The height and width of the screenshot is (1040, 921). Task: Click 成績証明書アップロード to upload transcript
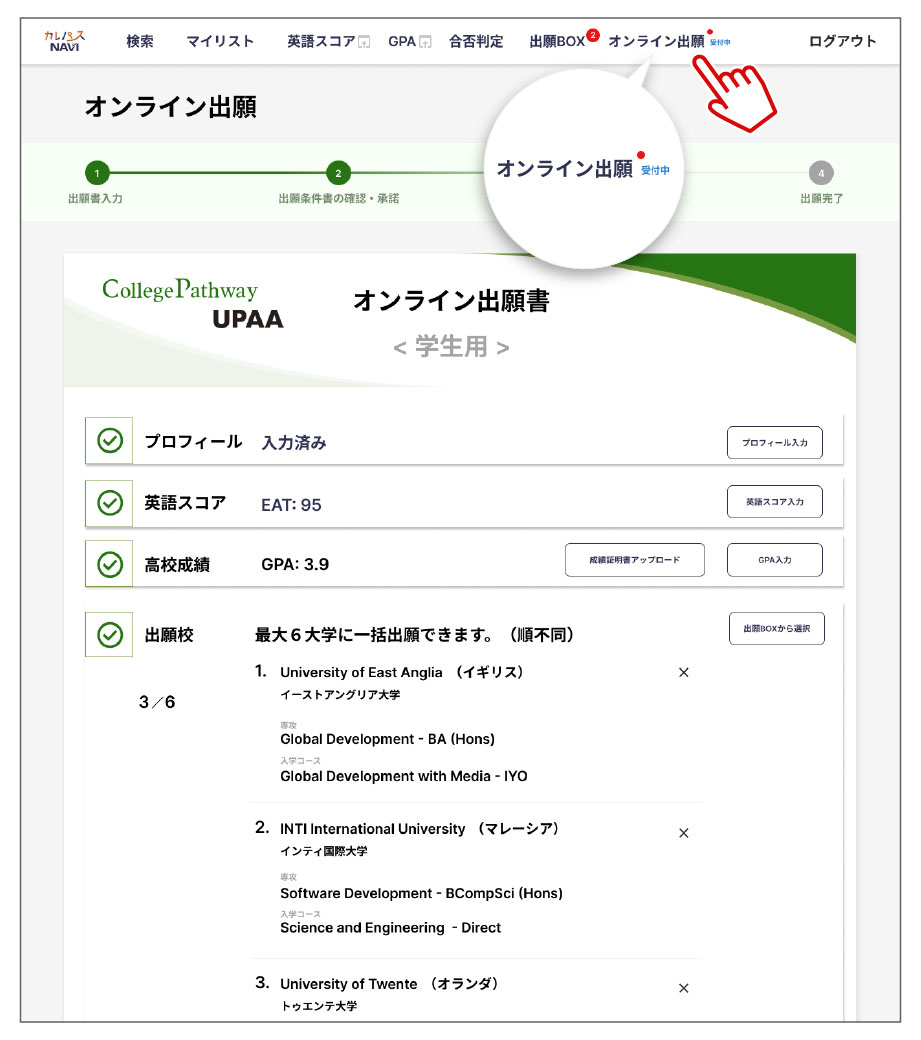(x=634, y=560)
